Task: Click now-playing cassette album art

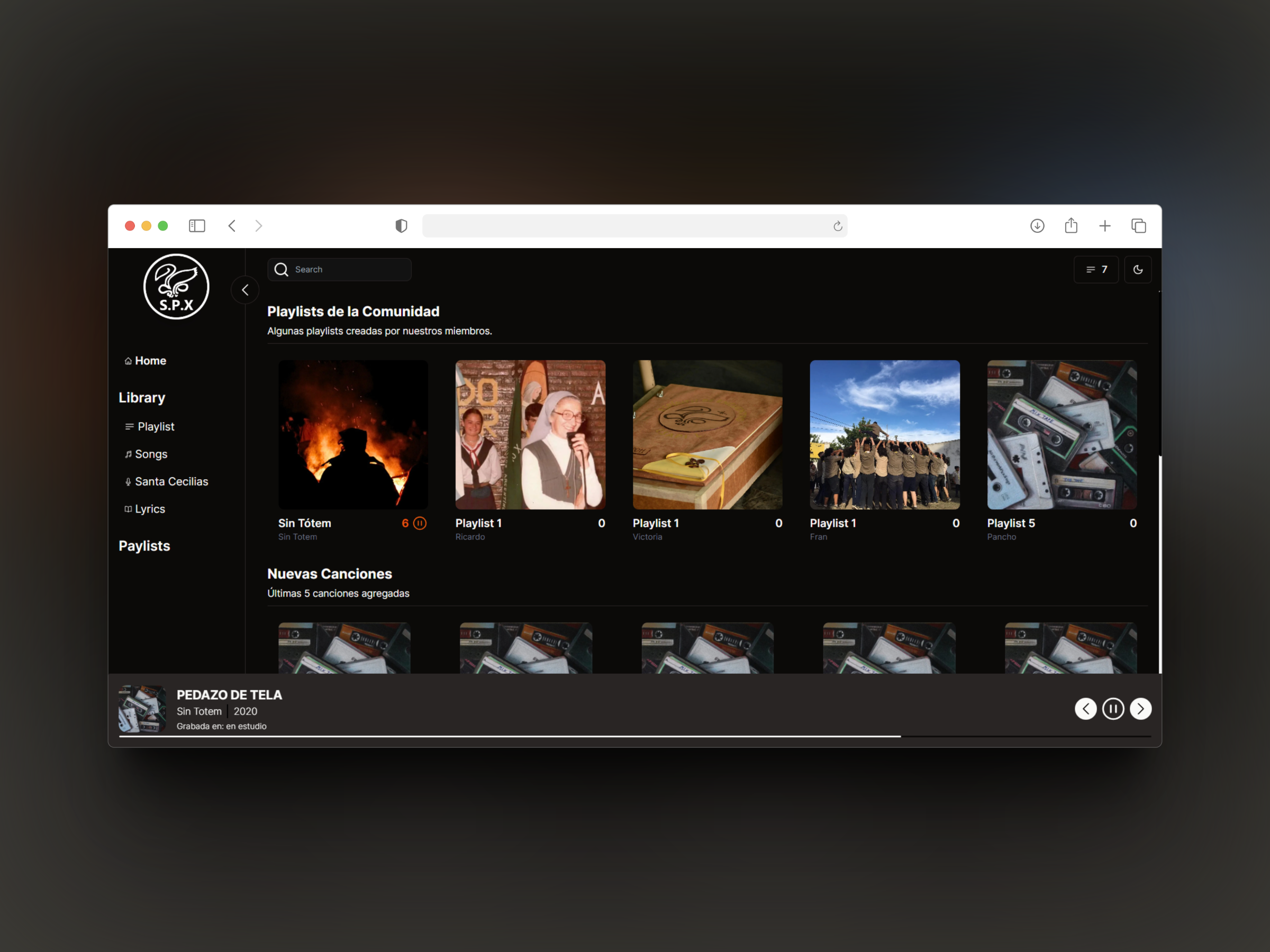Action: (x=142, y=709)
